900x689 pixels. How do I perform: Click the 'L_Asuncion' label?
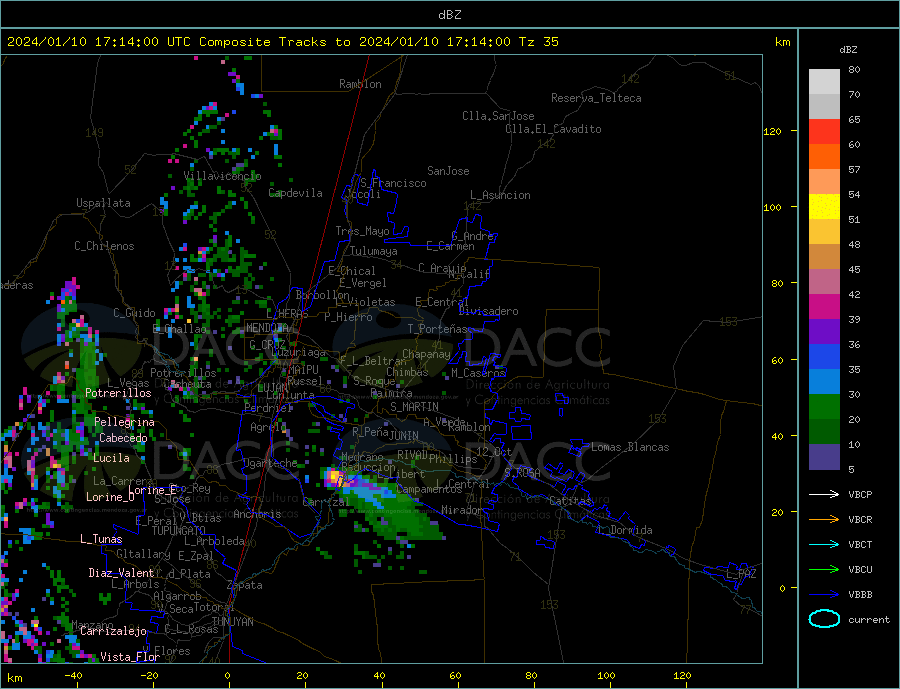click(500, 195)
